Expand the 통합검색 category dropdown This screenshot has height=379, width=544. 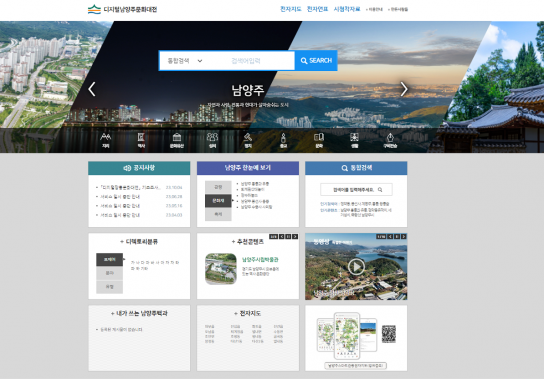[185, 61]
